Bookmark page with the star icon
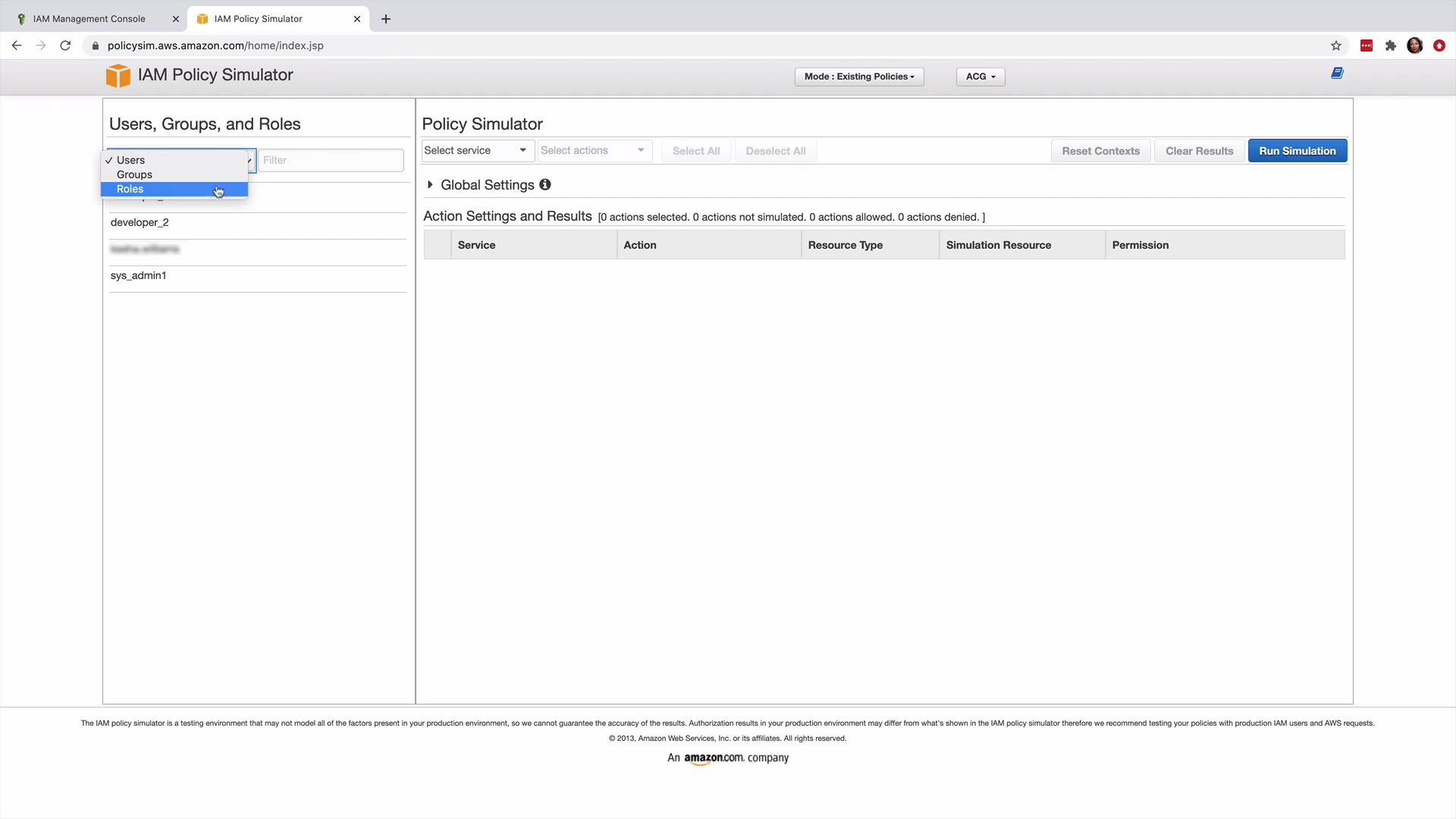The image size is (1456, 819). click(x=1335, y=45)
